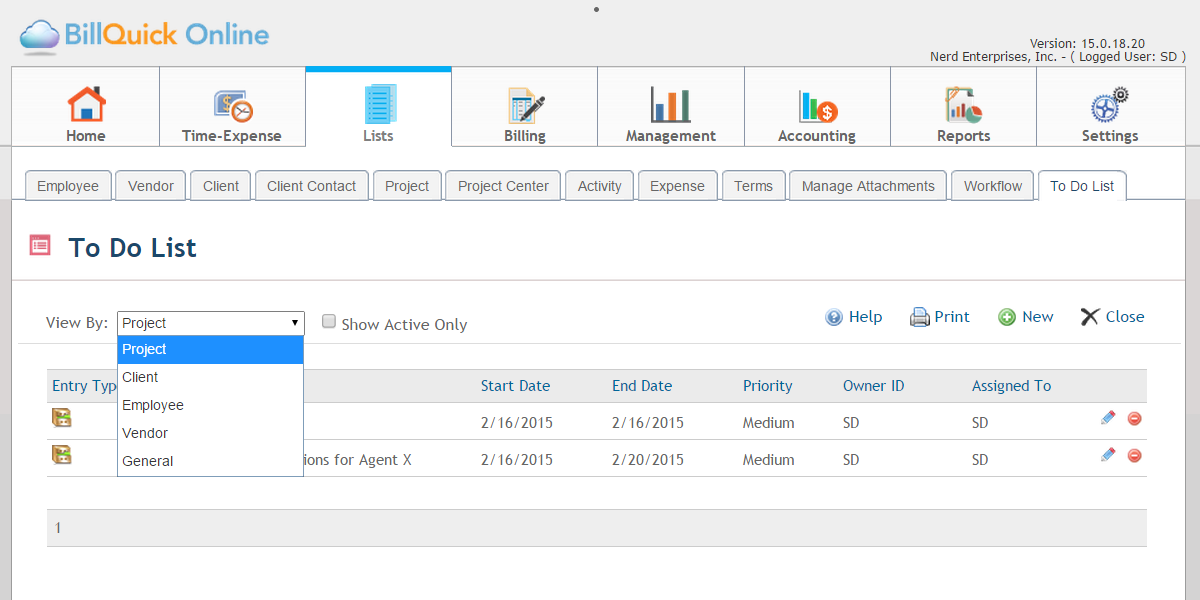
Task: Edit the entry ending 2/16/2015 with pencil icon
Action: click(x=1108, y=418)
